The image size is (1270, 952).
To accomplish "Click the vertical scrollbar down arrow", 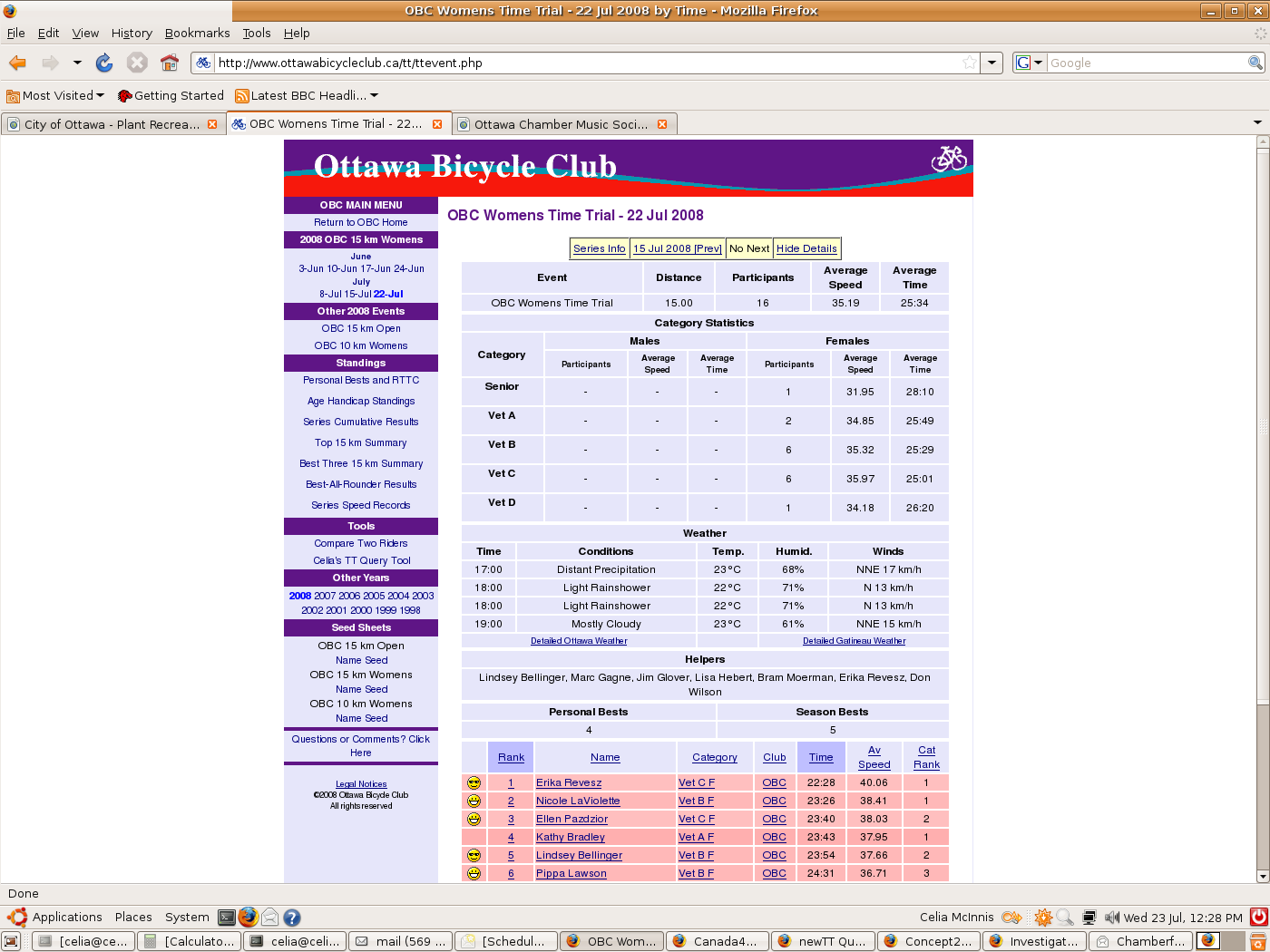I will coord(1262,877).
